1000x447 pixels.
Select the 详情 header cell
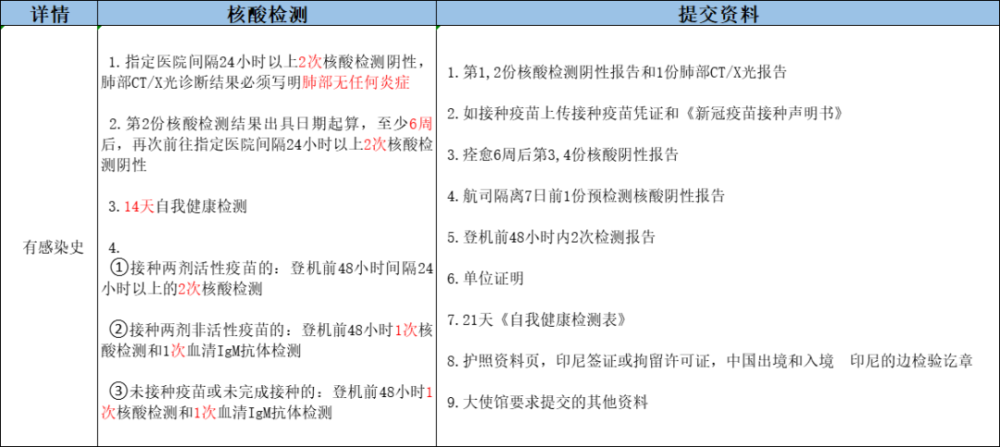click(49, 15)
